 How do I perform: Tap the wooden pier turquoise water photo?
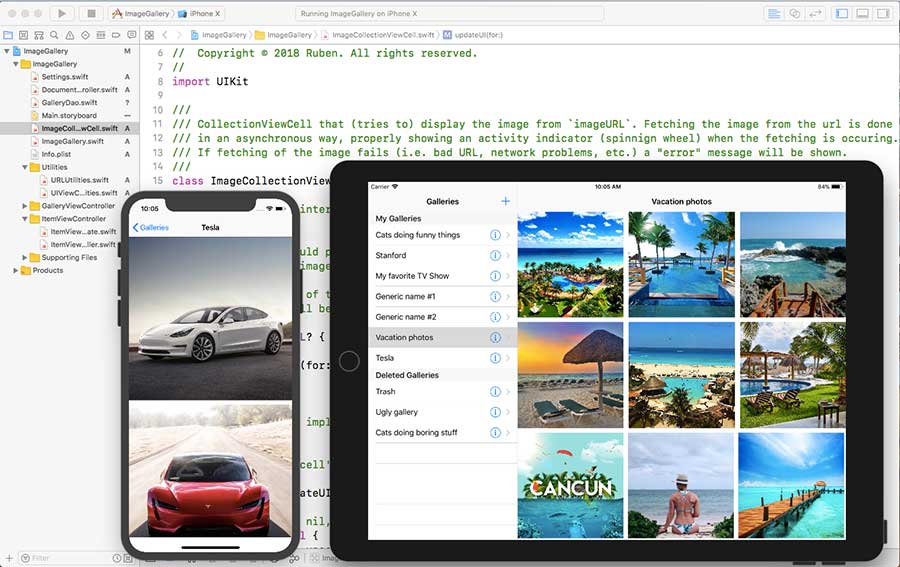click(792, 486)
